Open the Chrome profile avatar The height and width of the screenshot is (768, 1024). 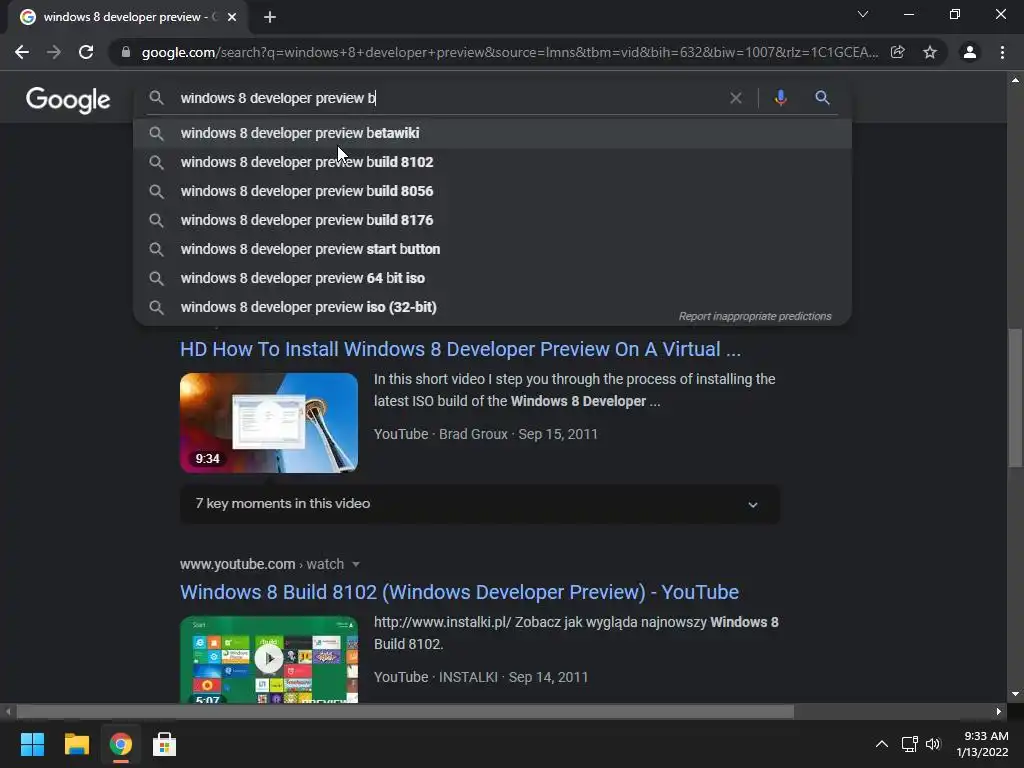tap(970, 52)
